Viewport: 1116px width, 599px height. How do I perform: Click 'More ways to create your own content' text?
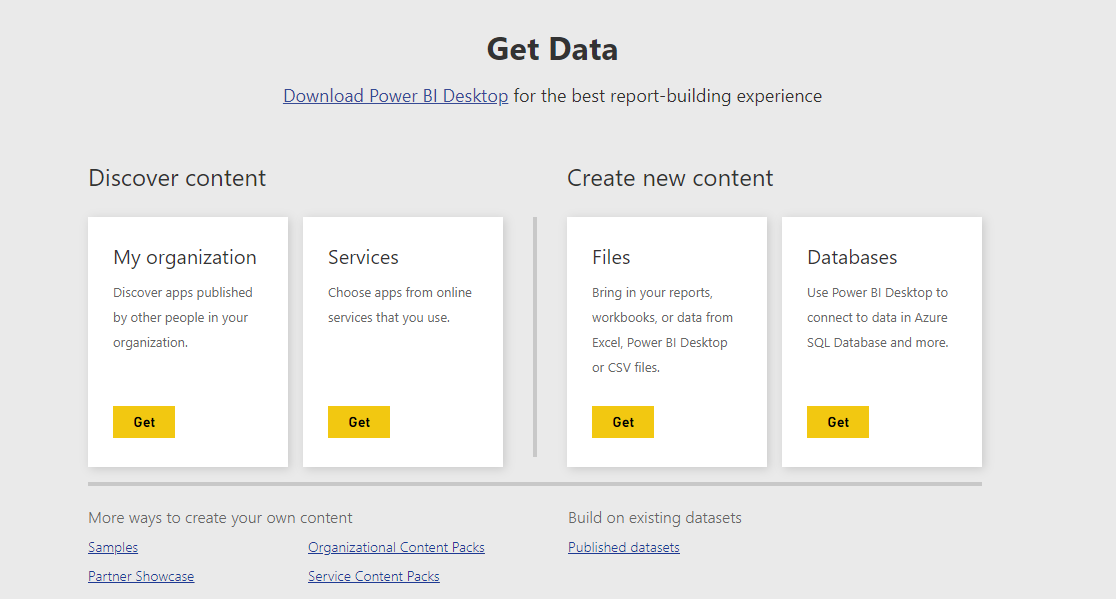tap(220, 518)
